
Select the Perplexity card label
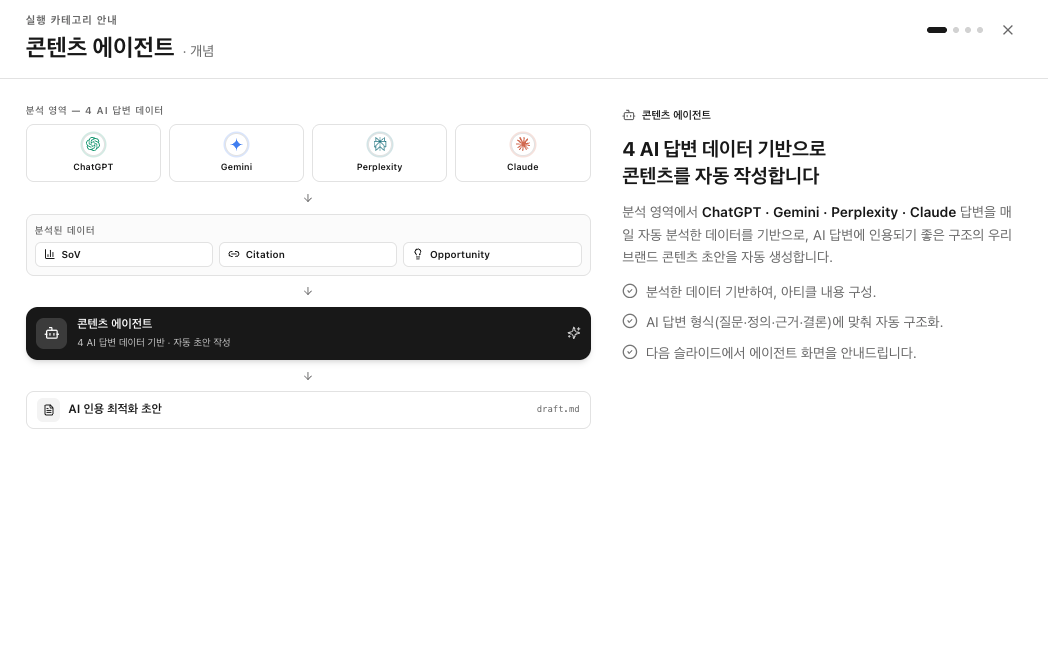point(380,167)
